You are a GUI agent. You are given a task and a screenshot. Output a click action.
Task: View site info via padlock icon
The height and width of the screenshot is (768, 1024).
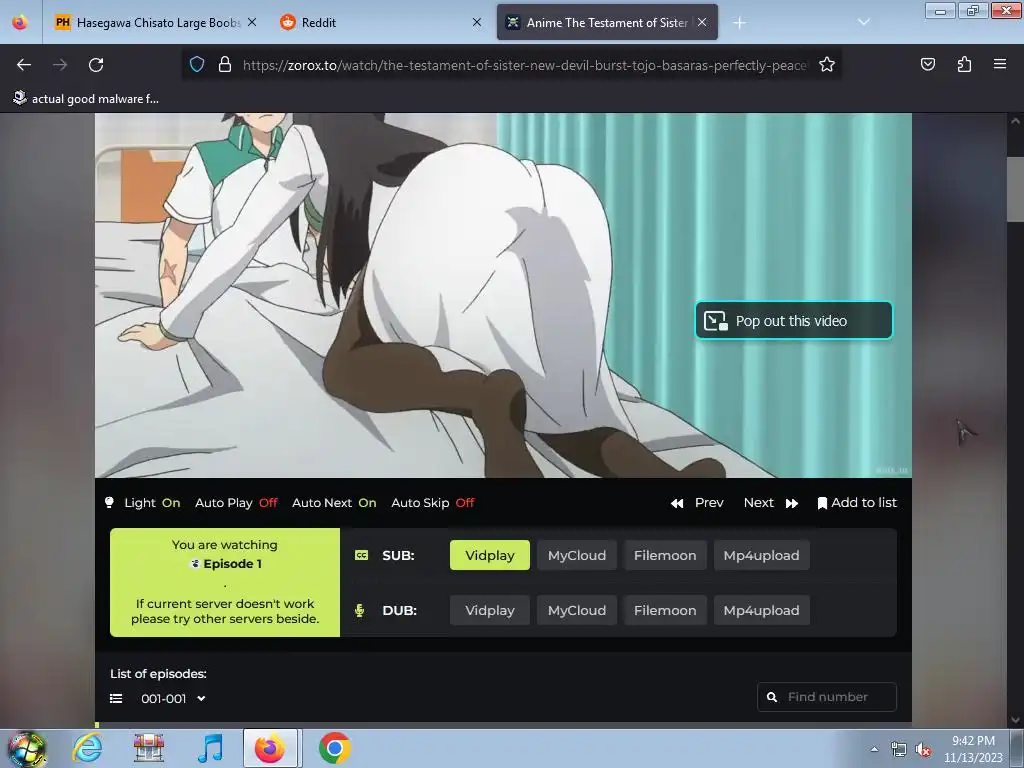[225, 65]
